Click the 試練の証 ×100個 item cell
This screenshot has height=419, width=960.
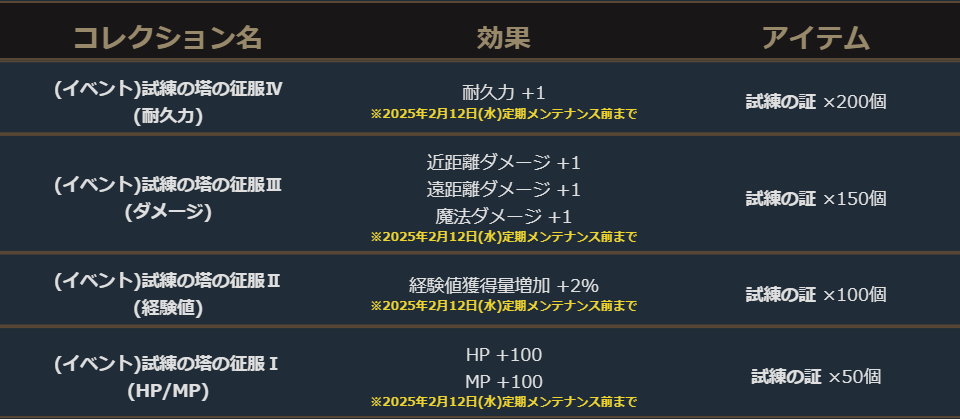tap(815, 294)
